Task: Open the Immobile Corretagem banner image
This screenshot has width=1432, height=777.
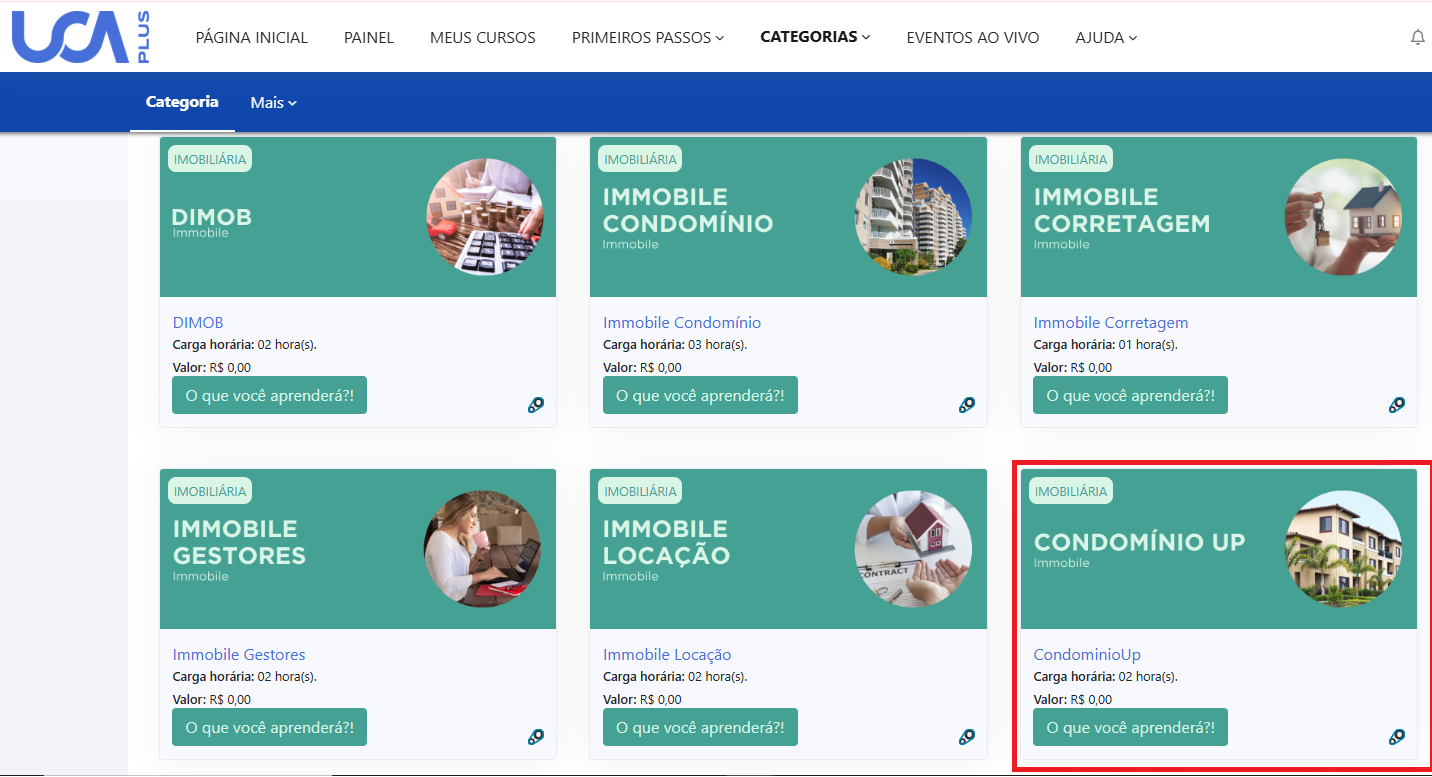Action: [x=1219, y=217]
